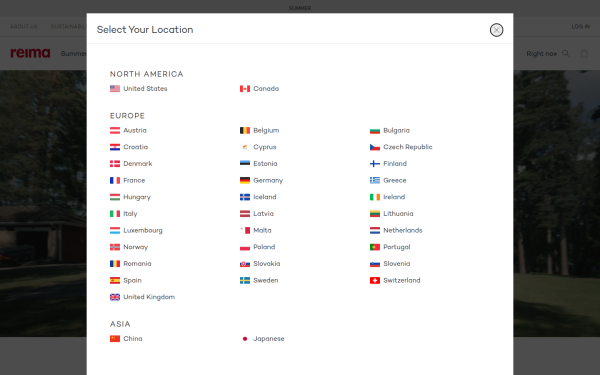
Task: Select Spain as location
Action: pyautogui.click(x=126, y=280)
